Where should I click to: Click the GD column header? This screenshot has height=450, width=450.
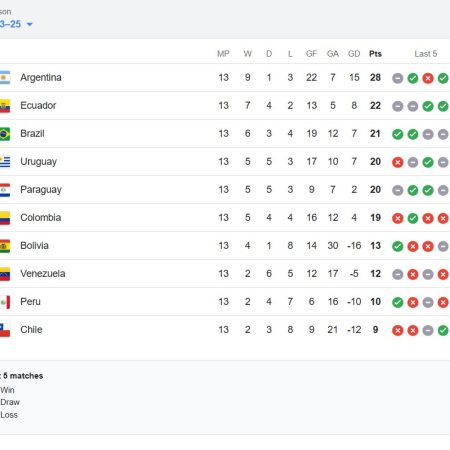pyautogui.click(x=354, y=54)
